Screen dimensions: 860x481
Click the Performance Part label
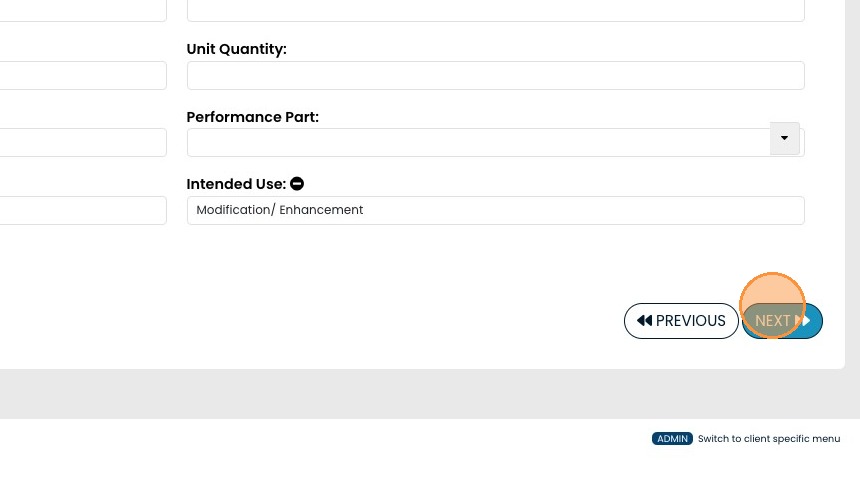click(x=252, y=117)
